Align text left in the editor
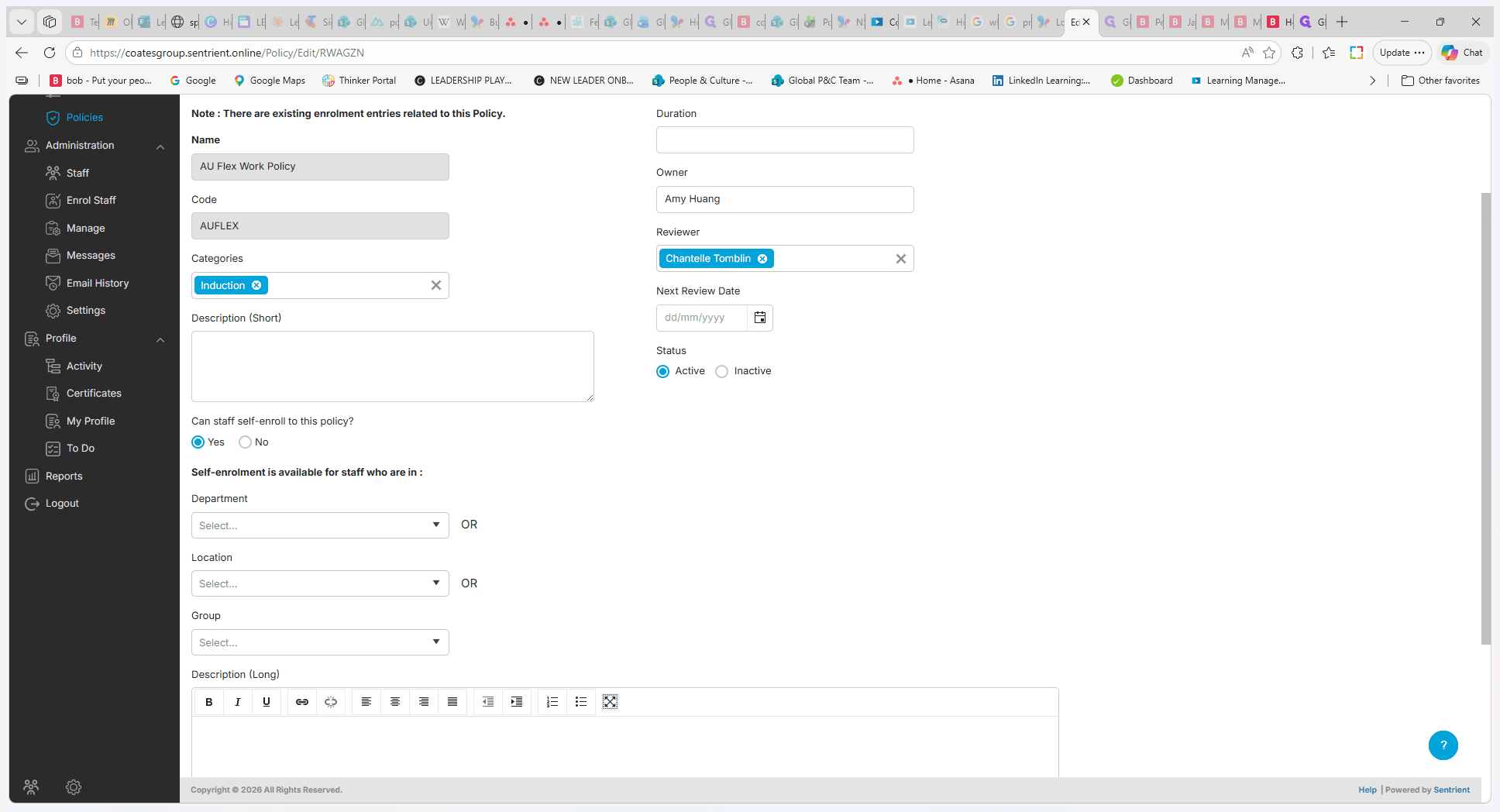Viewport: 1500px width, 812px height. [366, 702]
